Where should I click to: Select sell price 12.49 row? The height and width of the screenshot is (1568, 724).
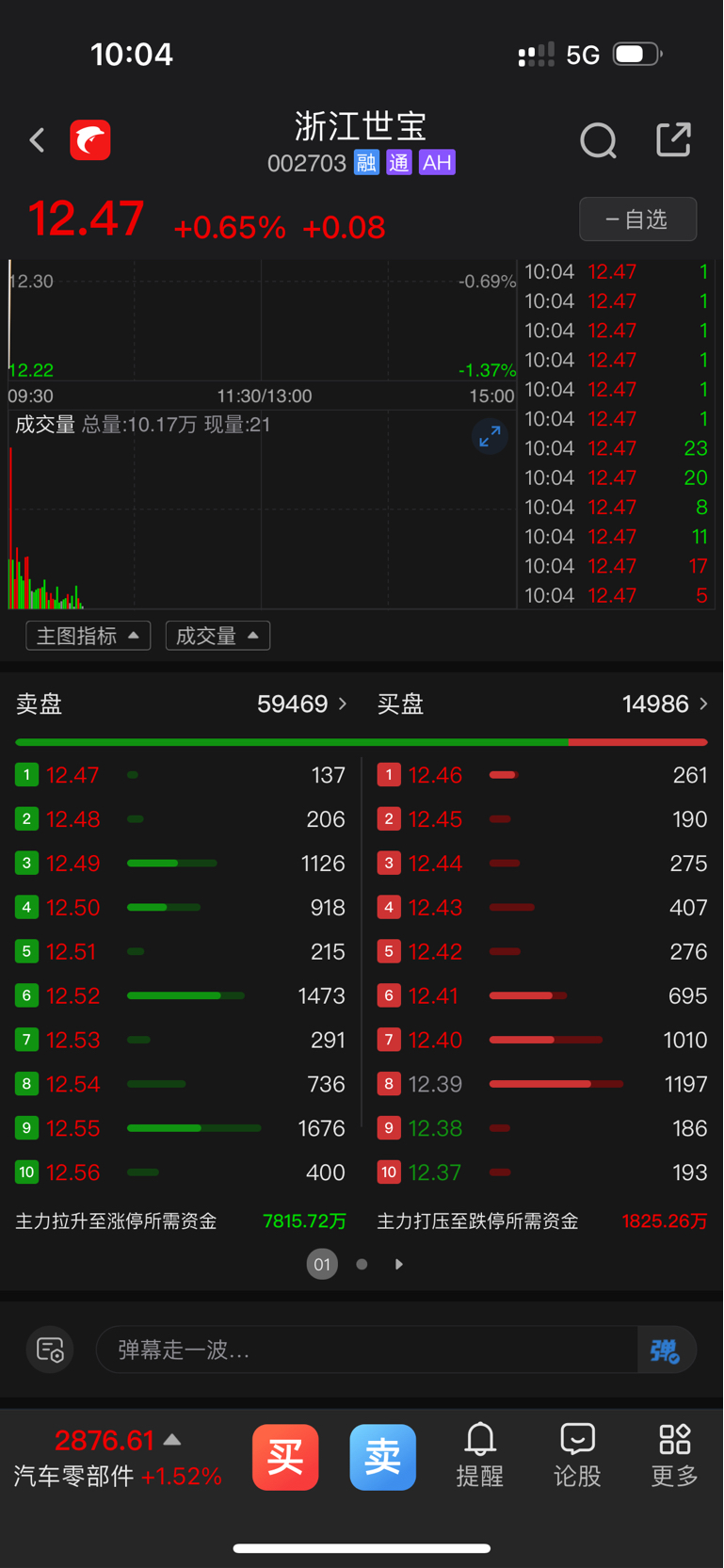[x=181, y=864]
